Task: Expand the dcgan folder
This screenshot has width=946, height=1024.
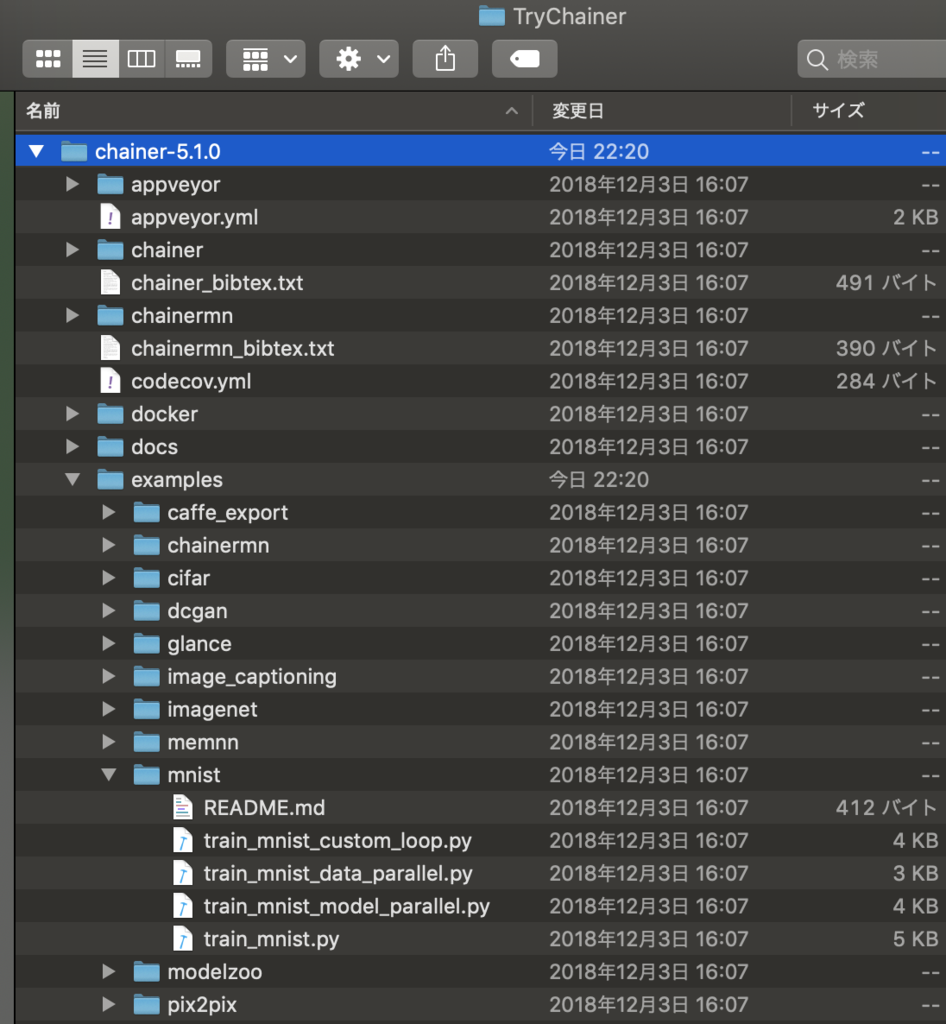Action: tap(109, 611)
